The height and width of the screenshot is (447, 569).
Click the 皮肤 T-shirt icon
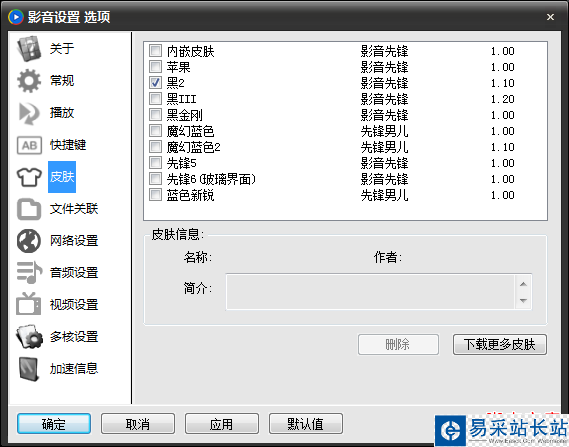[29, 177]
